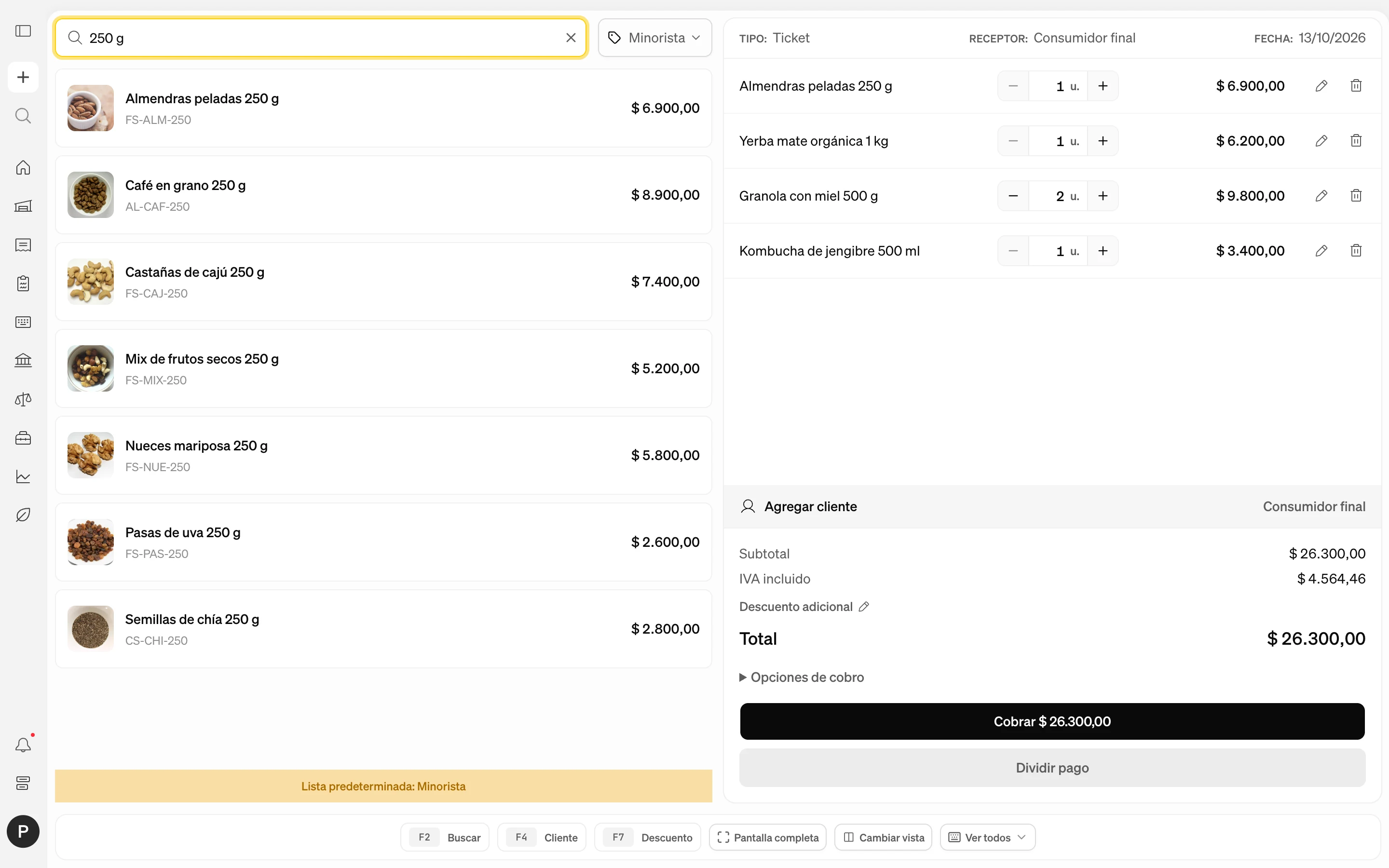
Task: Click the Yerba mate quantity field
Action: 1059,141
